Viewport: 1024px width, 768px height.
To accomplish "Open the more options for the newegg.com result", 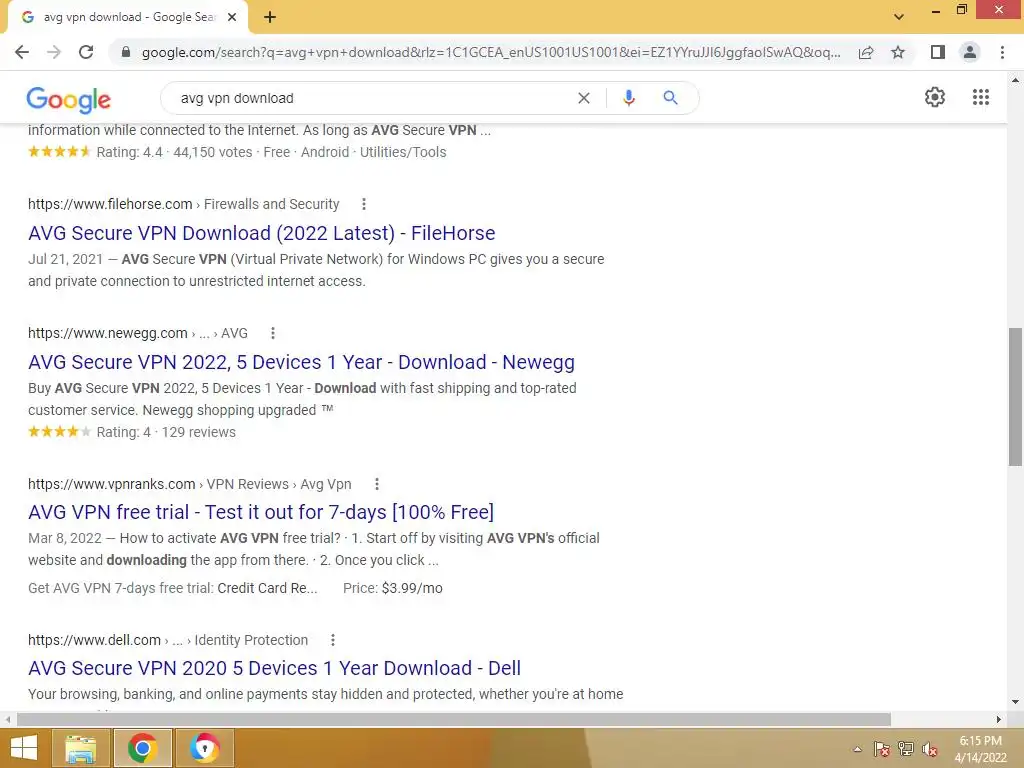I will pyautogui.click(x=273, y=334).
